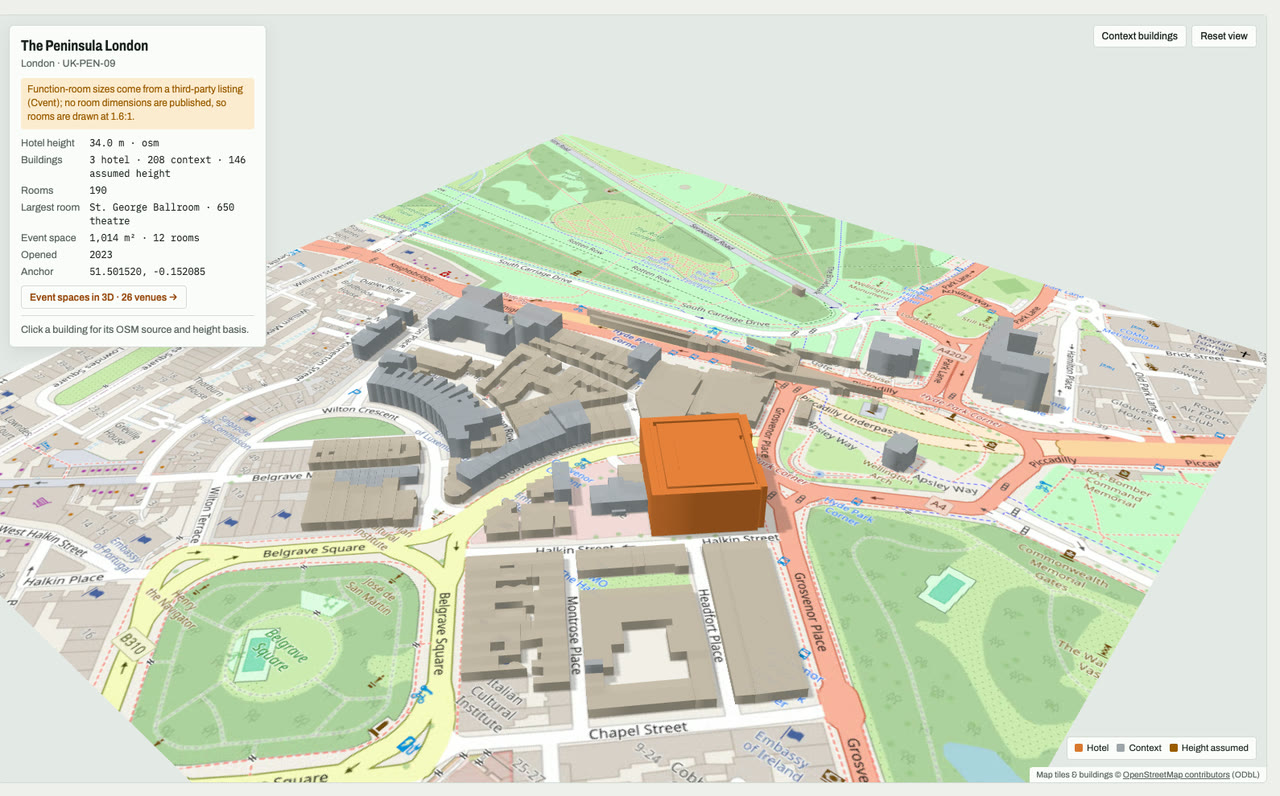
Task: Click the hotel height value 34.0 m · osm
Action: (124, 143)
